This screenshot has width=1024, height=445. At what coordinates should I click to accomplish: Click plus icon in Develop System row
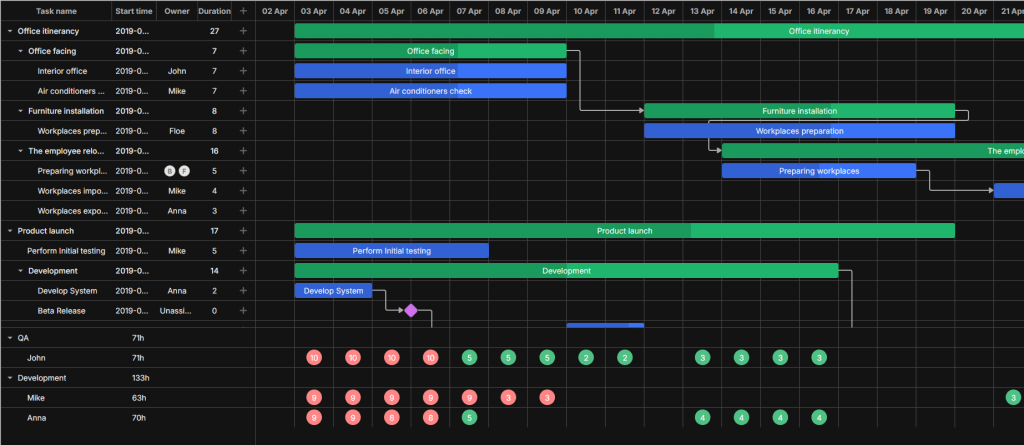[243, 291]
